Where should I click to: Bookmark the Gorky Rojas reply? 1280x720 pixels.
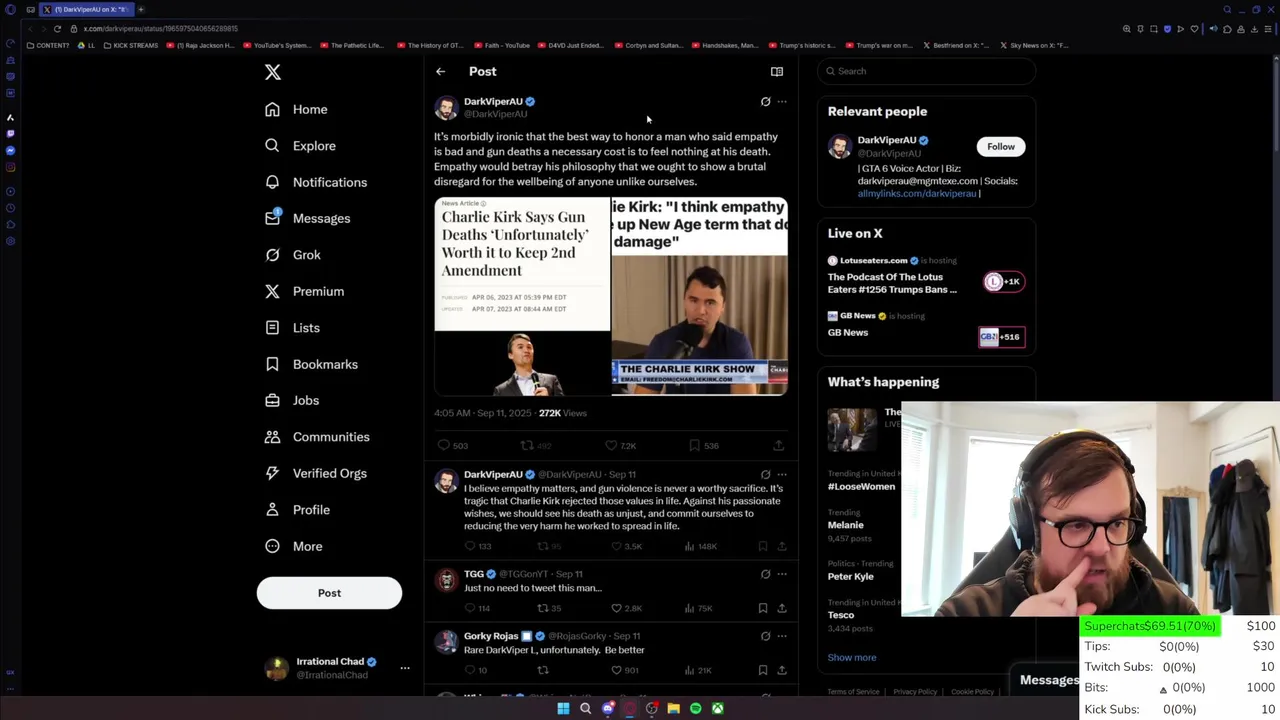pyautogui.click(x=763, y=670)
